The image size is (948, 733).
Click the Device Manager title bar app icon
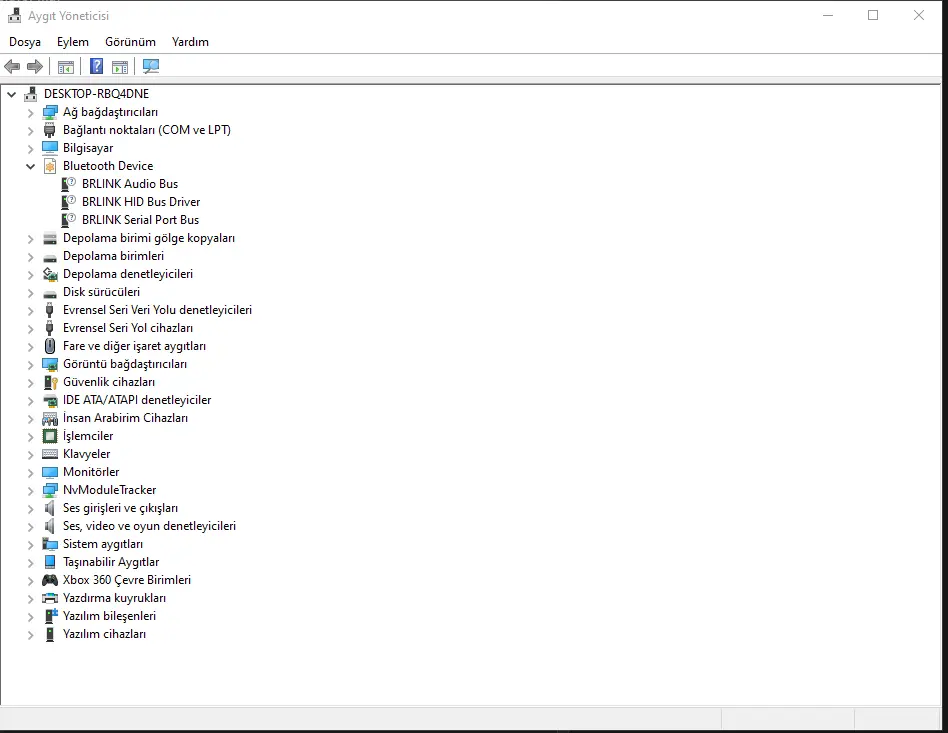(x=14, y=16)
